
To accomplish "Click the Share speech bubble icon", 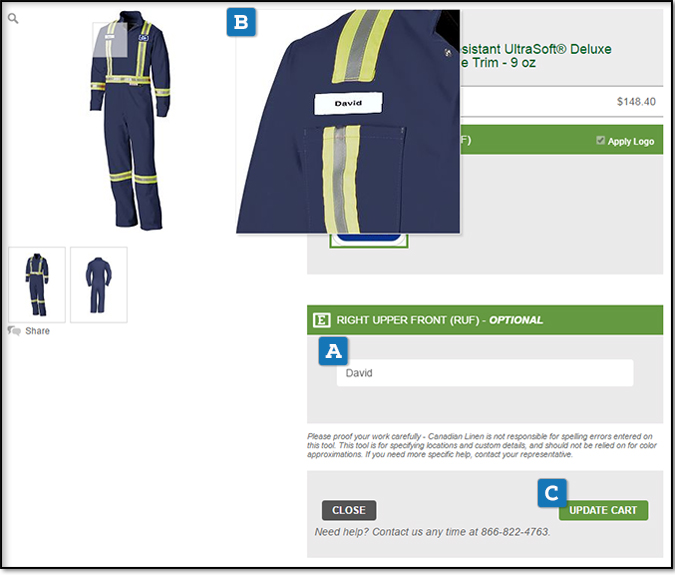I will pyautogui.click(x=14, y=331).
